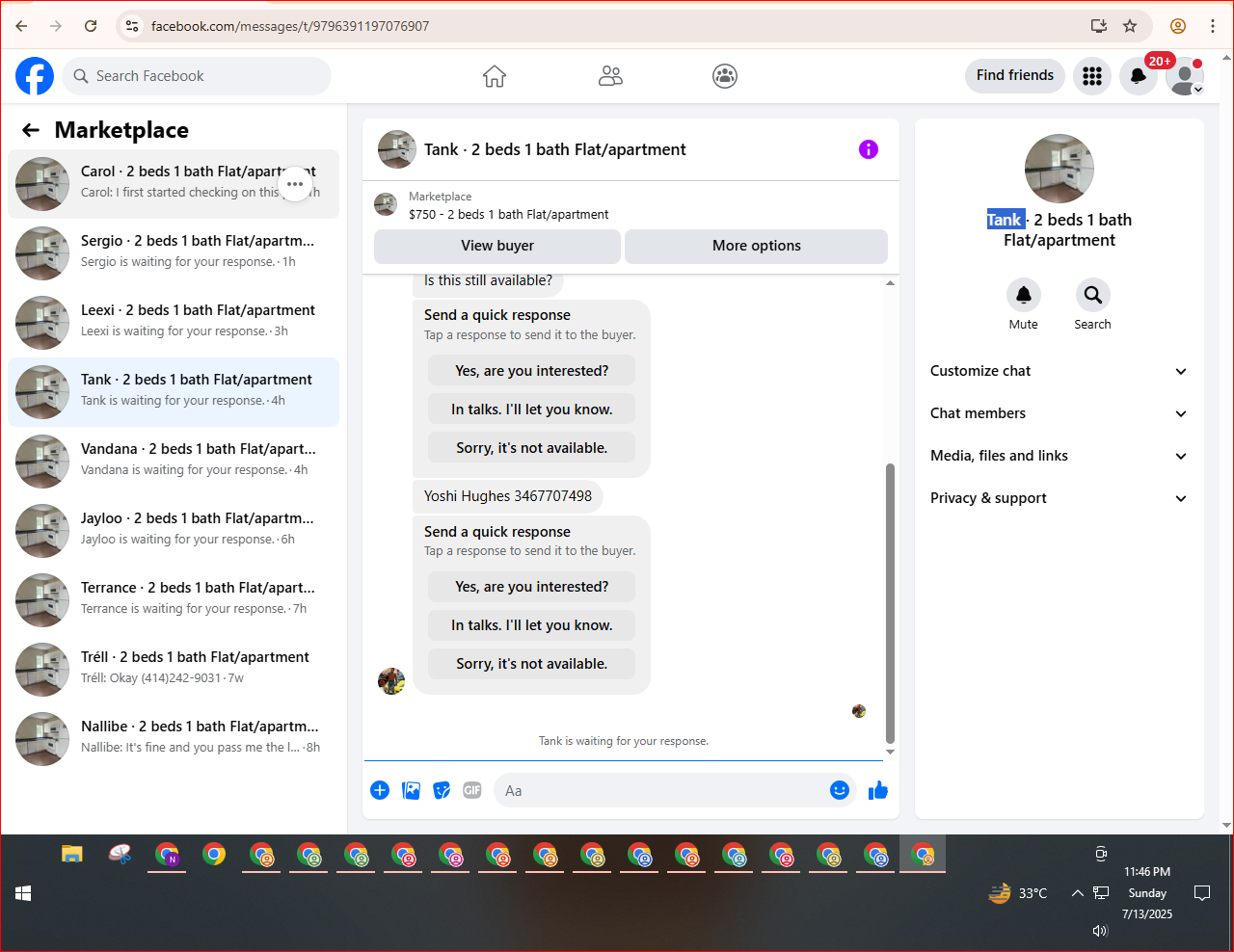Open Sergio conversation in list
Viewport: 1234px width, 952px height.
pos(174,253)
